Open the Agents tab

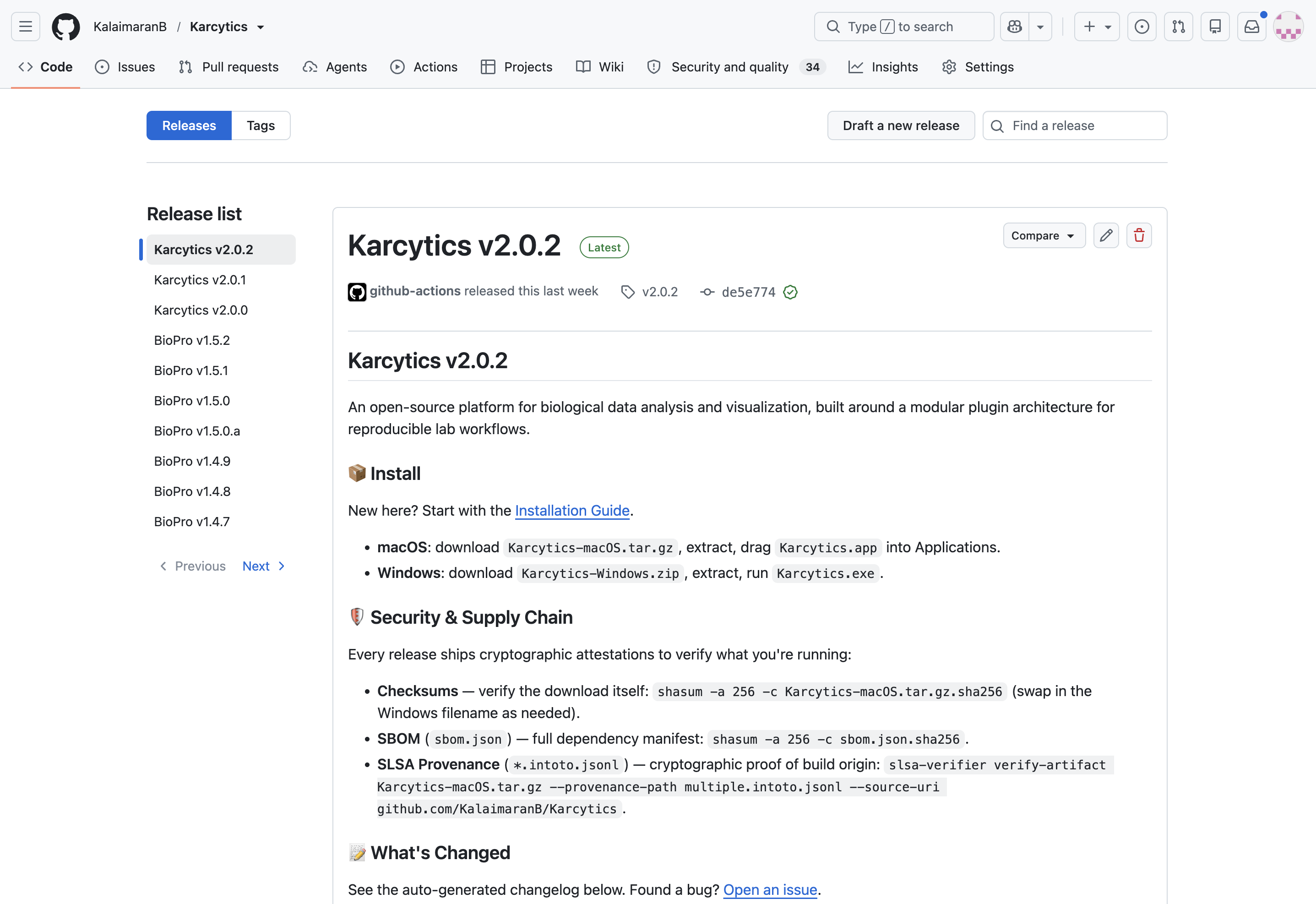coord(335,67)
